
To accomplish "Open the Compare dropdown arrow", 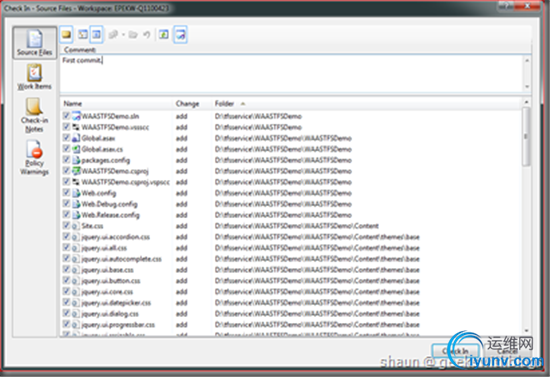I will click(x=123, y=35).
